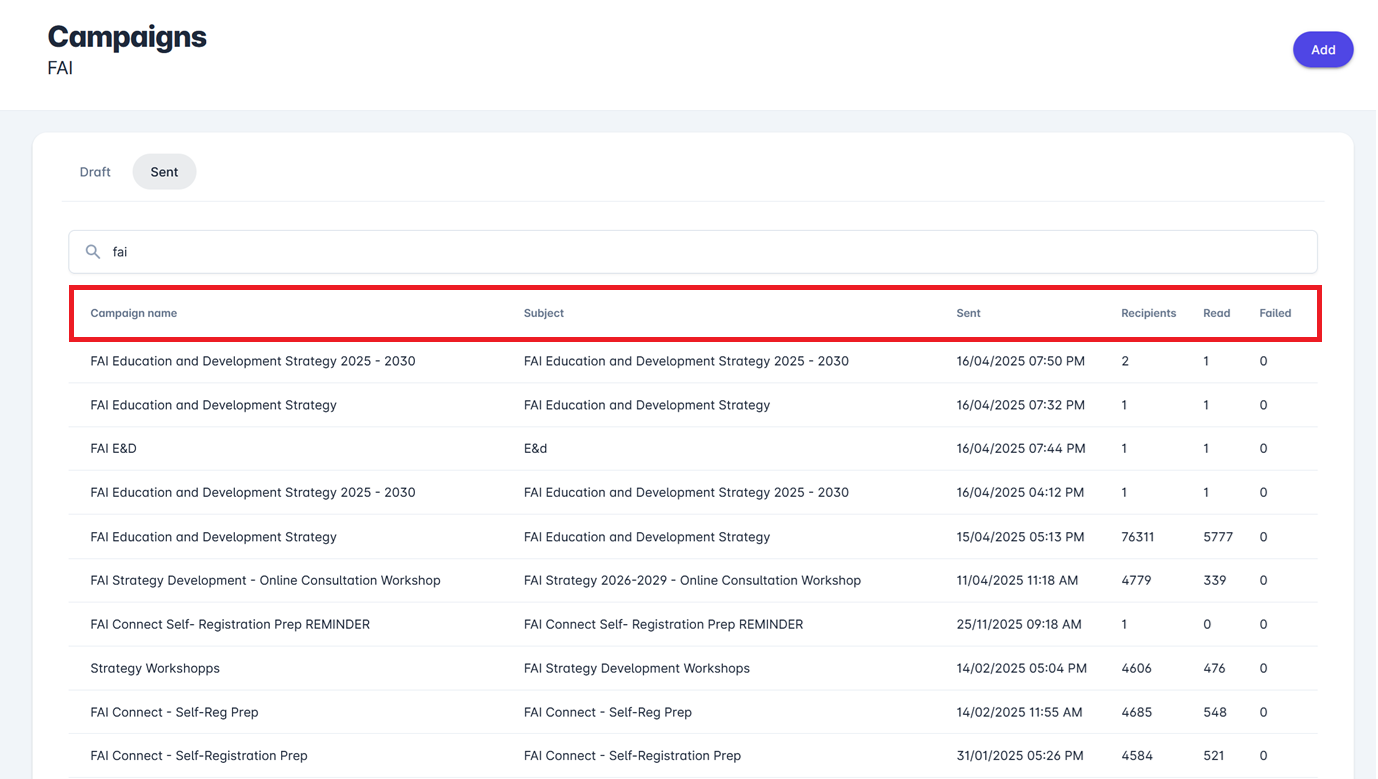1378x779 pixels.
Task: Focus the campaign search field containing 'fai'
Action: coord(700,252)
